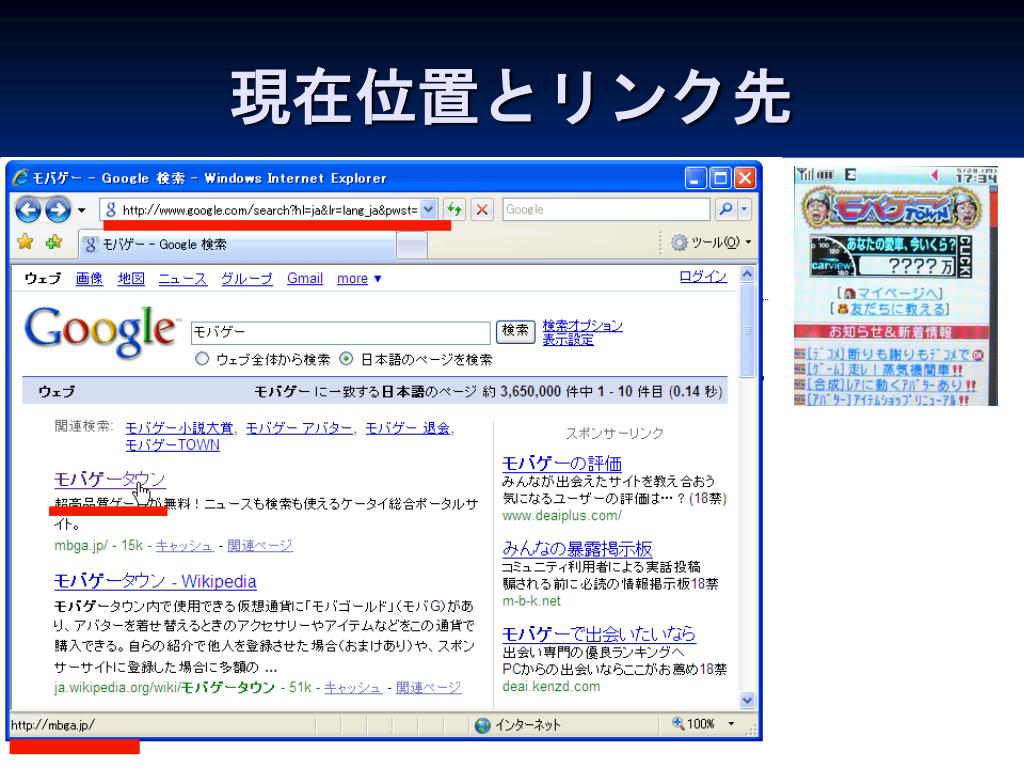
Task: Click related search モバゲー アバター
Action: point(299,428)
